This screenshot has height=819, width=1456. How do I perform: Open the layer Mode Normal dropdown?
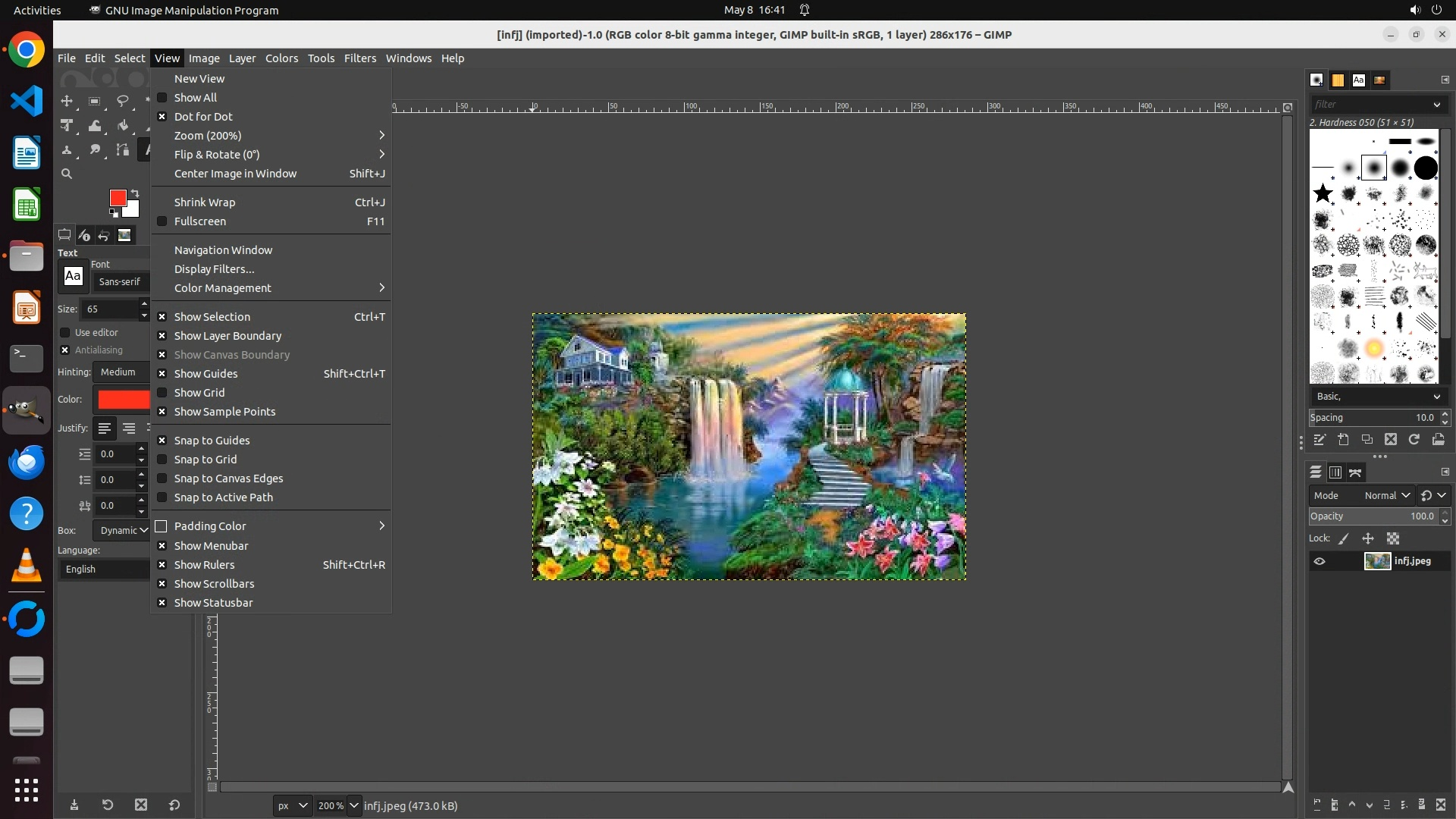[1387, 495]
